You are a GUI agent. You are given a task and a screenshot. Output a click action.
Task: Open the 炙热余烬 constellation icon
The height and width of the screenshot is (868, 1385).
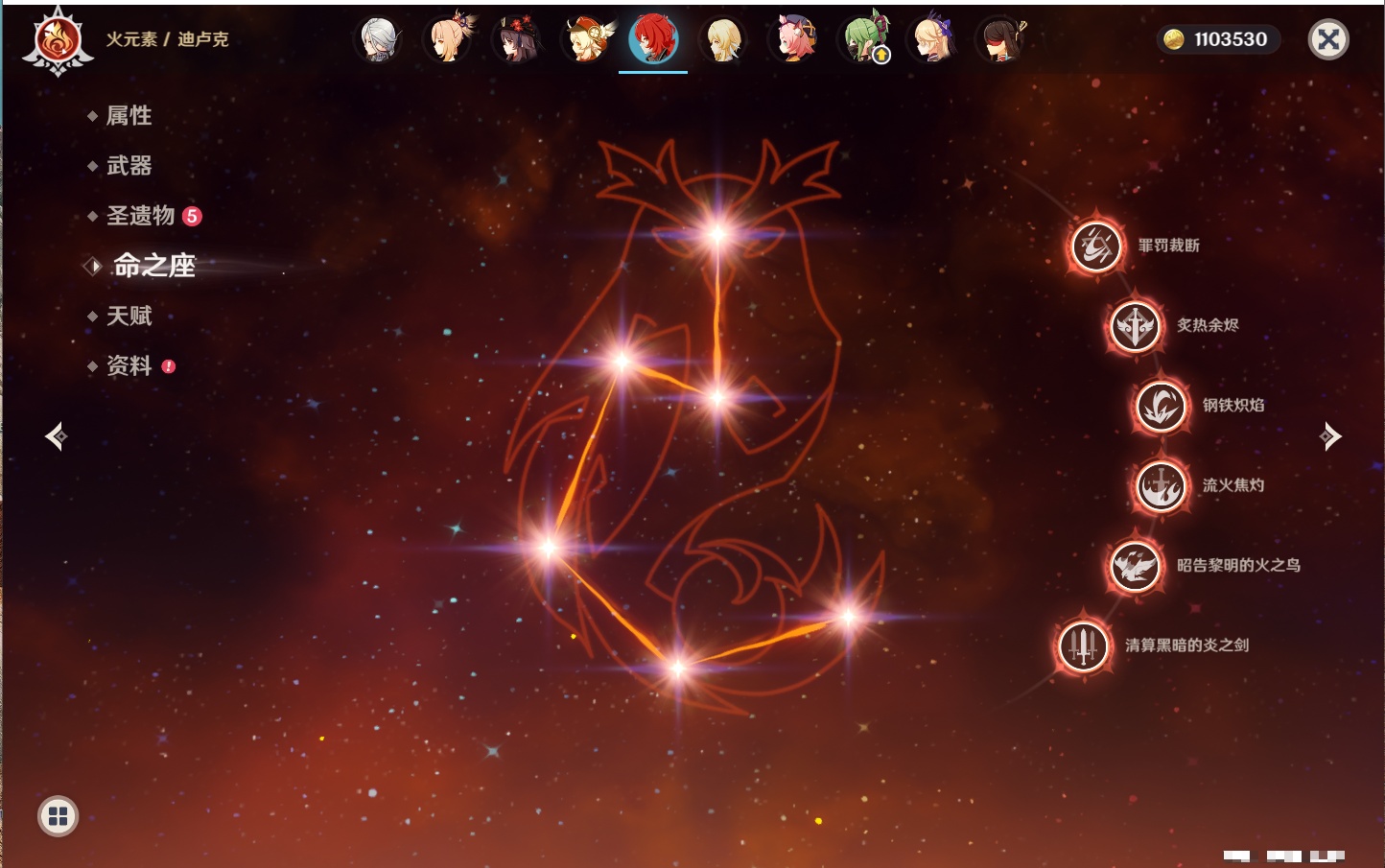click(x=1135, y=326)
